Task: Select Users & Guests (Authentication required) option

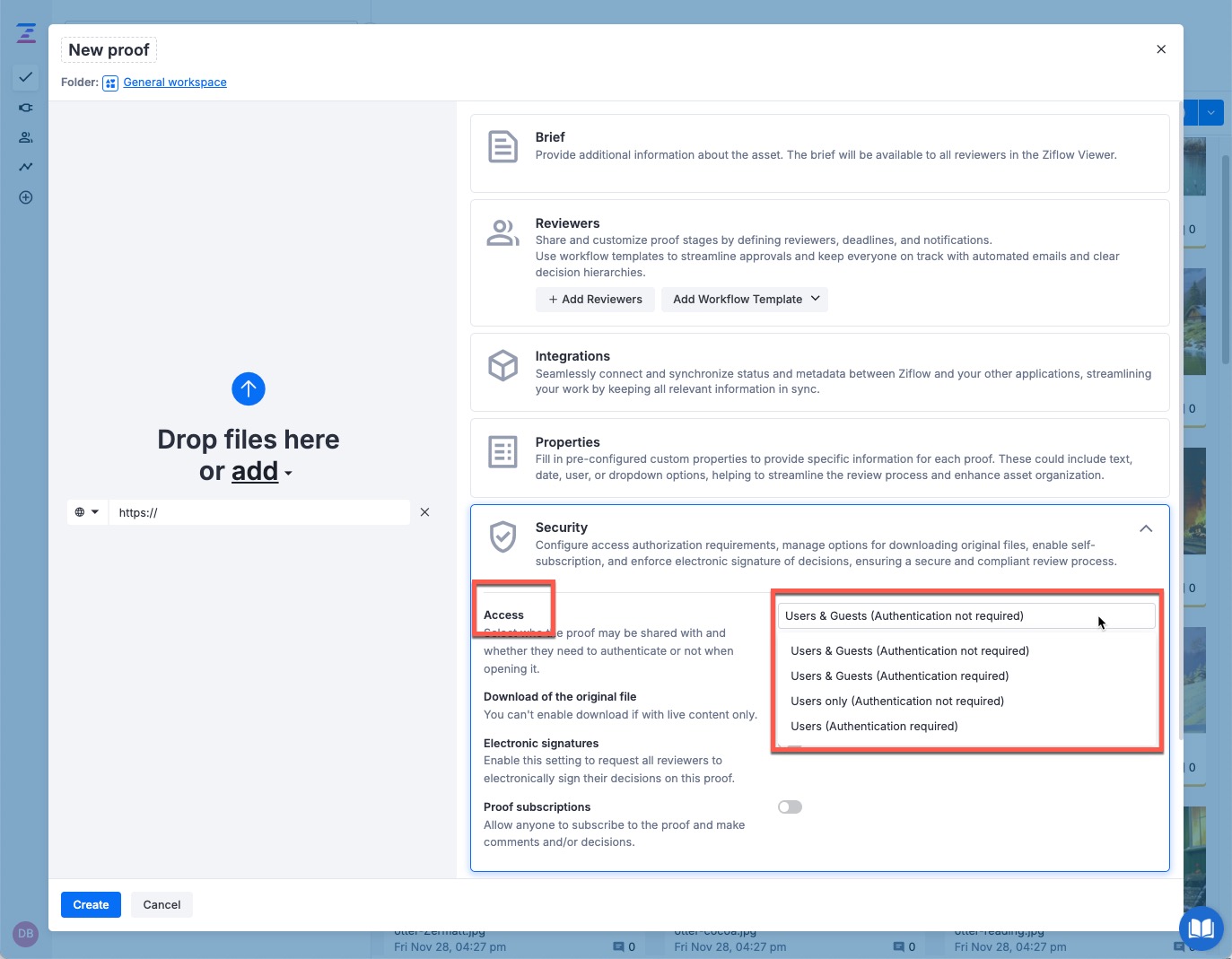Action: click(x=899, y=676)
